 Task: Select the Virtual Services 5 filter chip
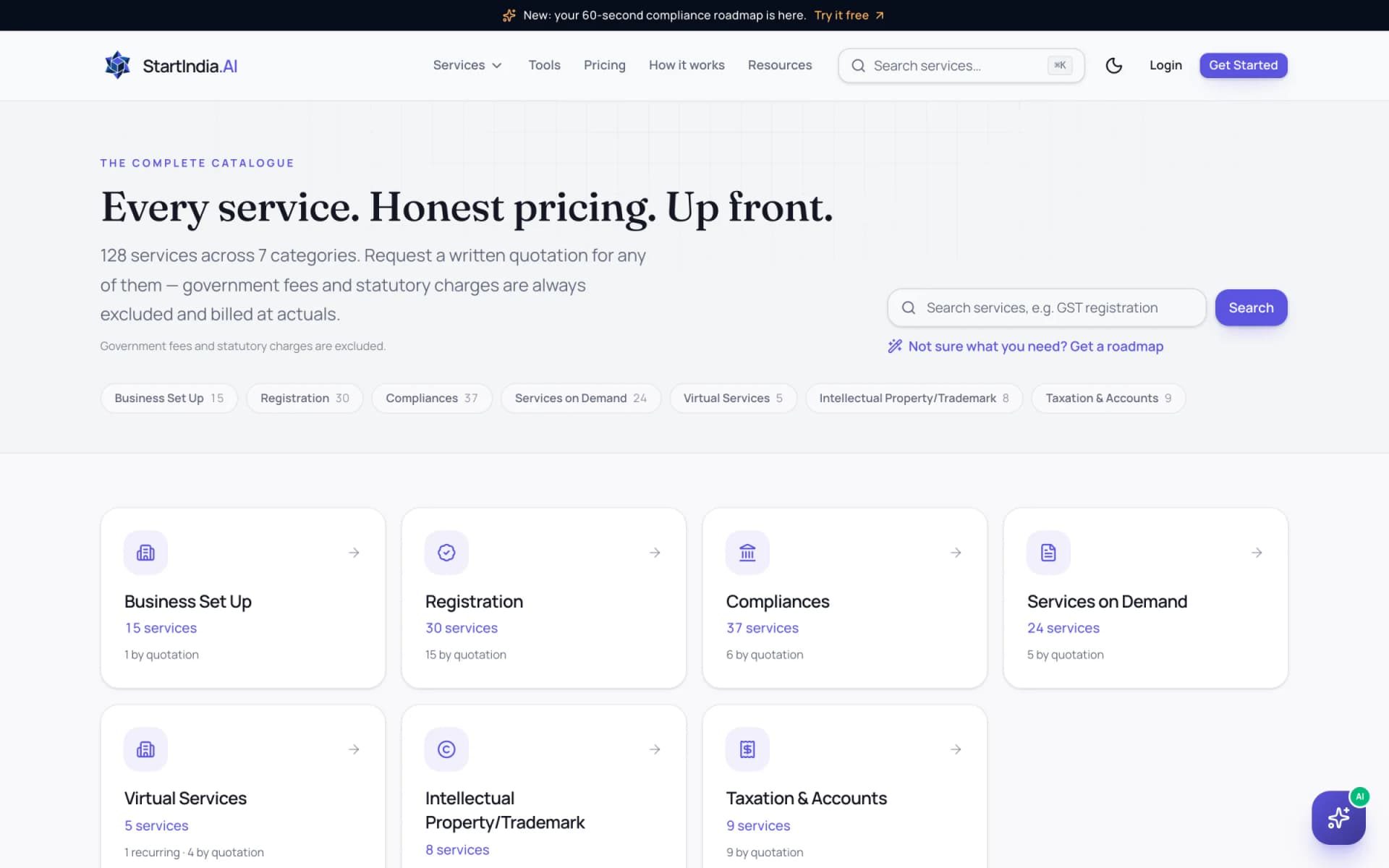tap(733, 398)
